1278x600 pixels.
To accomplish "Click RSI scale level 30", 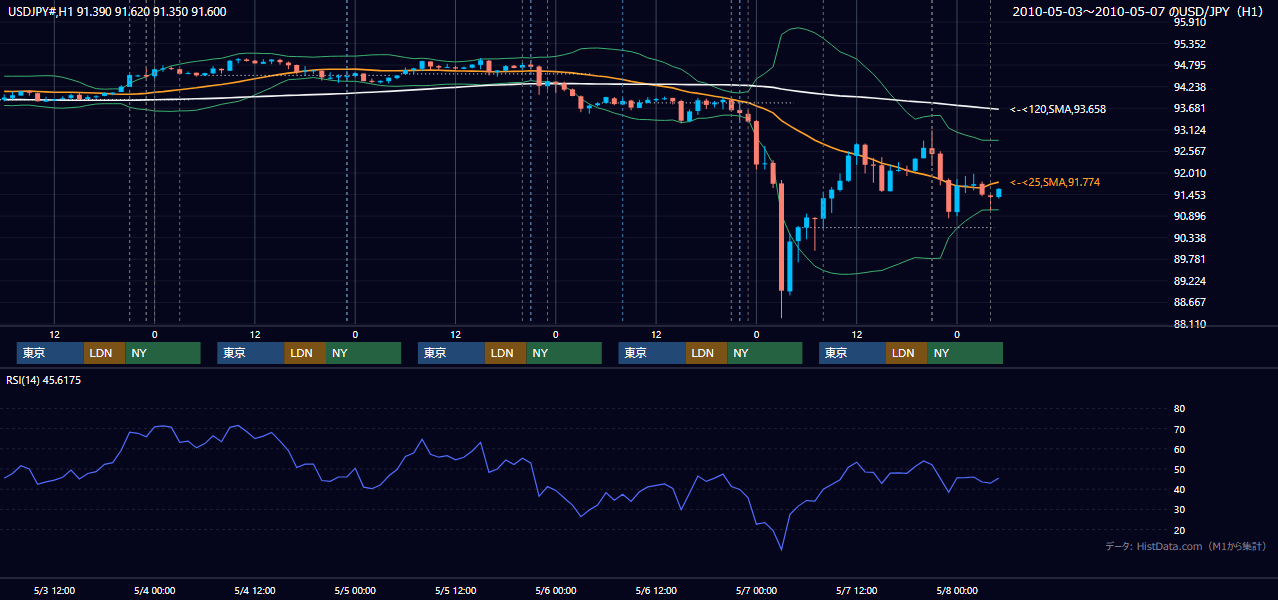I will pyautogui.click(x=1180, y=510).
